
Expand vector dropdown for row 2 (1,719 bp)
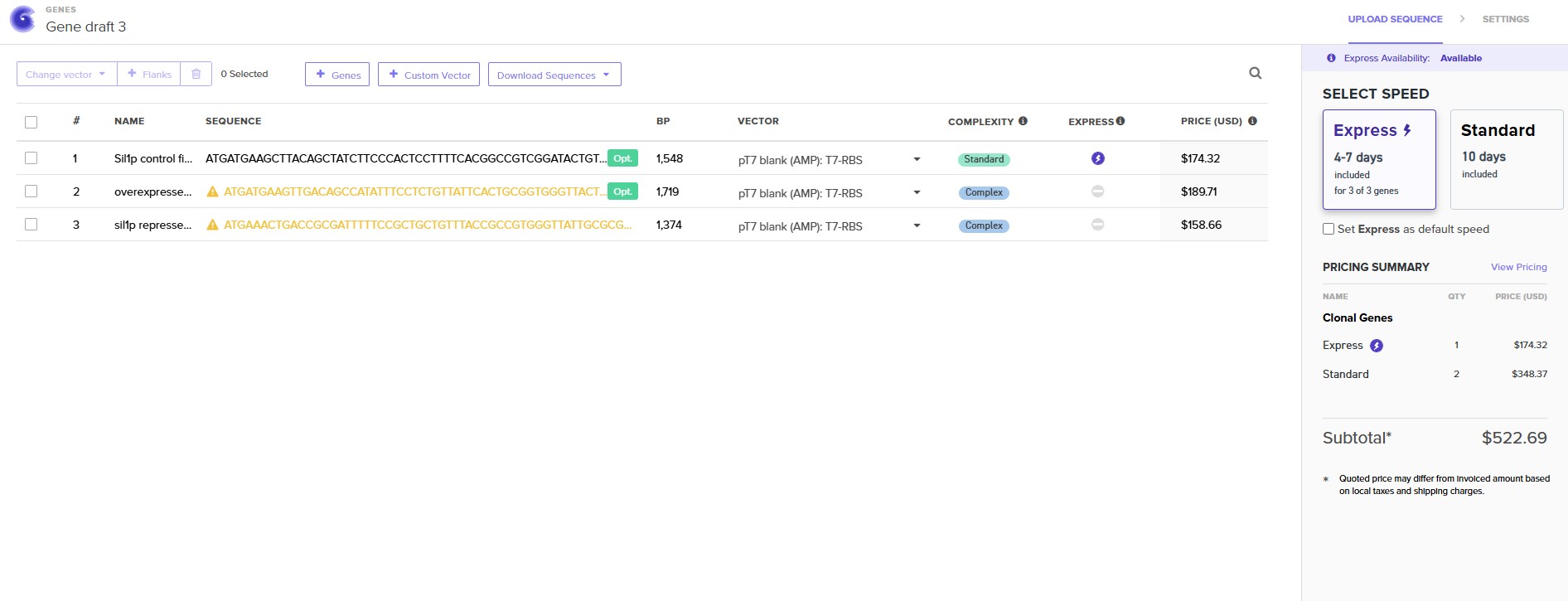[x=917, y=192]
